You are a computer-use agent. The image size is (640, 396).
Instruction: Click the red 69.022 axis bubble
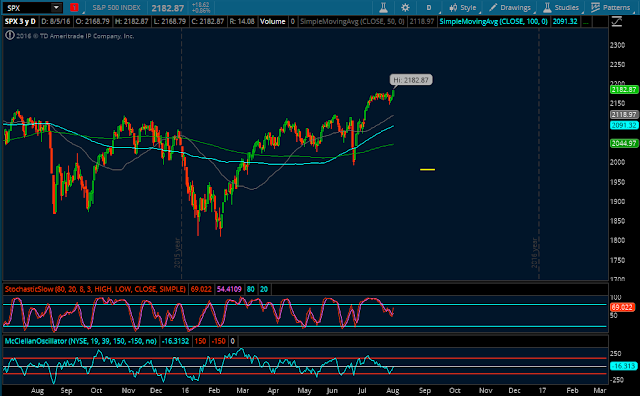point(623,307)
